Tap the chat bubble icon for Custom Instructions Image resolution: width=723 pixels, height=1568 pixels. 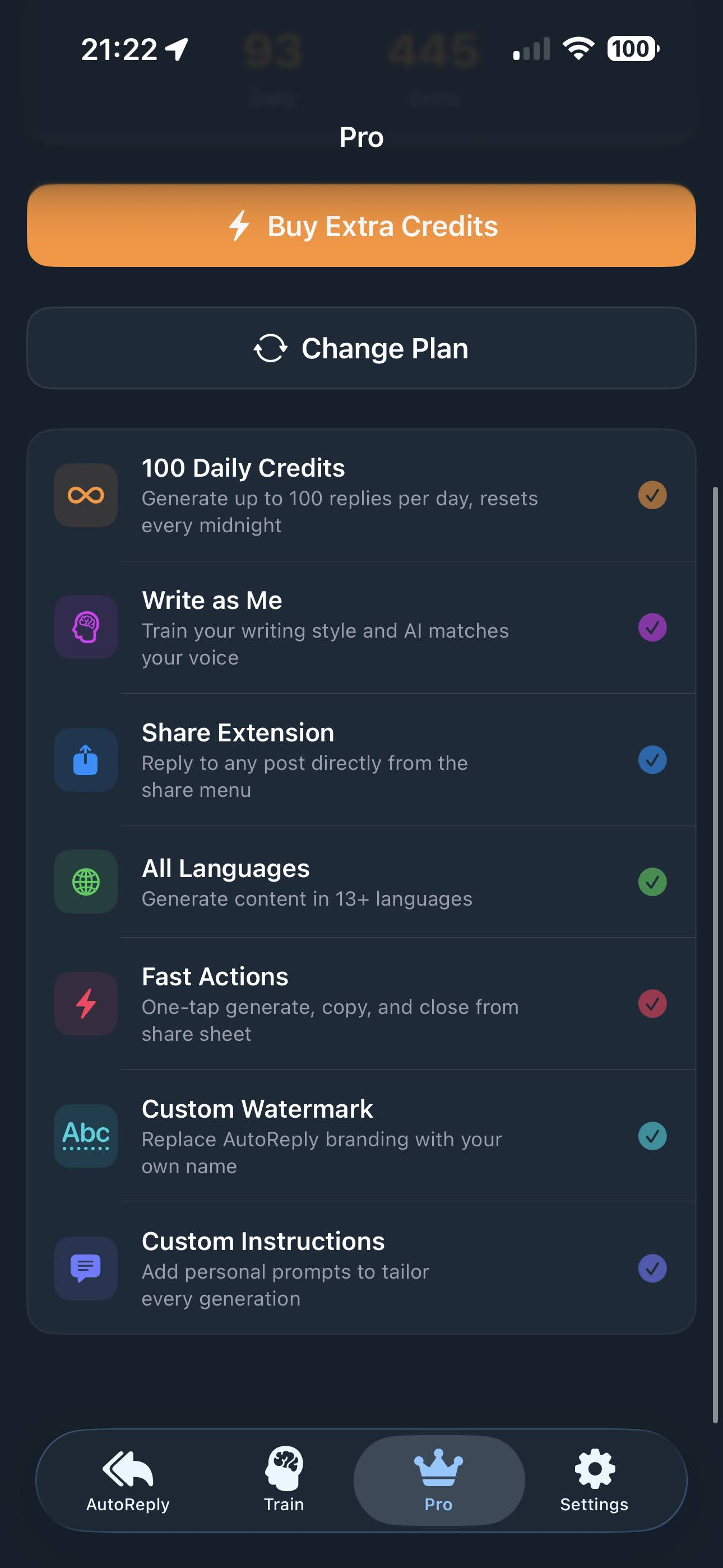click(x=85, y=1269)
